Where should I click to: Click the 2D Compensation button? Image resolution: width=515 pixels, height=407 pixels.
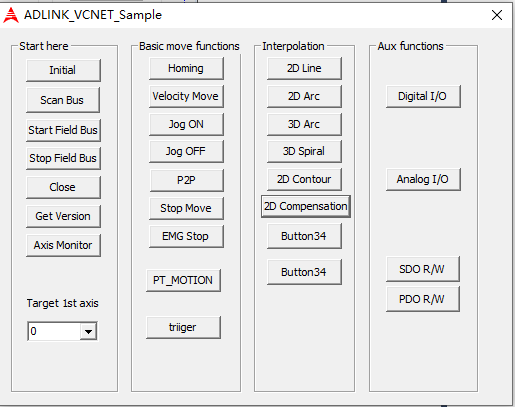(306, 206)
